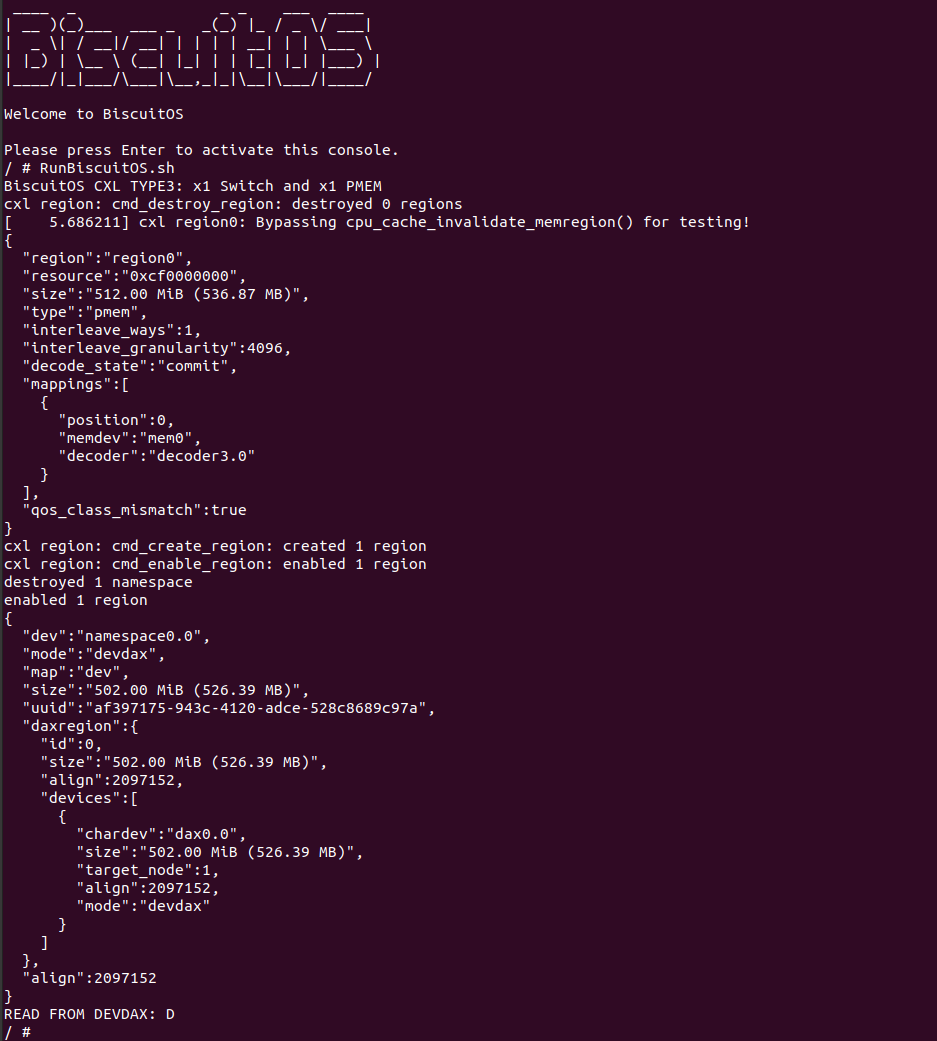Click the "BiscuitOS CXL TYPE3" output line
Screen dimensions: 937x1041
[192, 186]
